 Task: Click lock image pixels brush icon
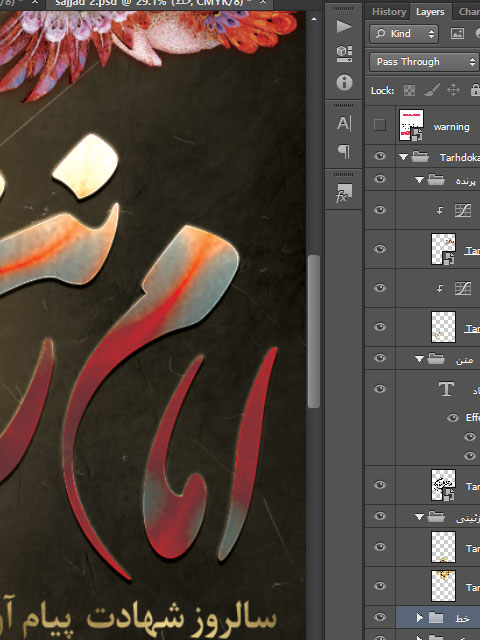tap(431, 90)
